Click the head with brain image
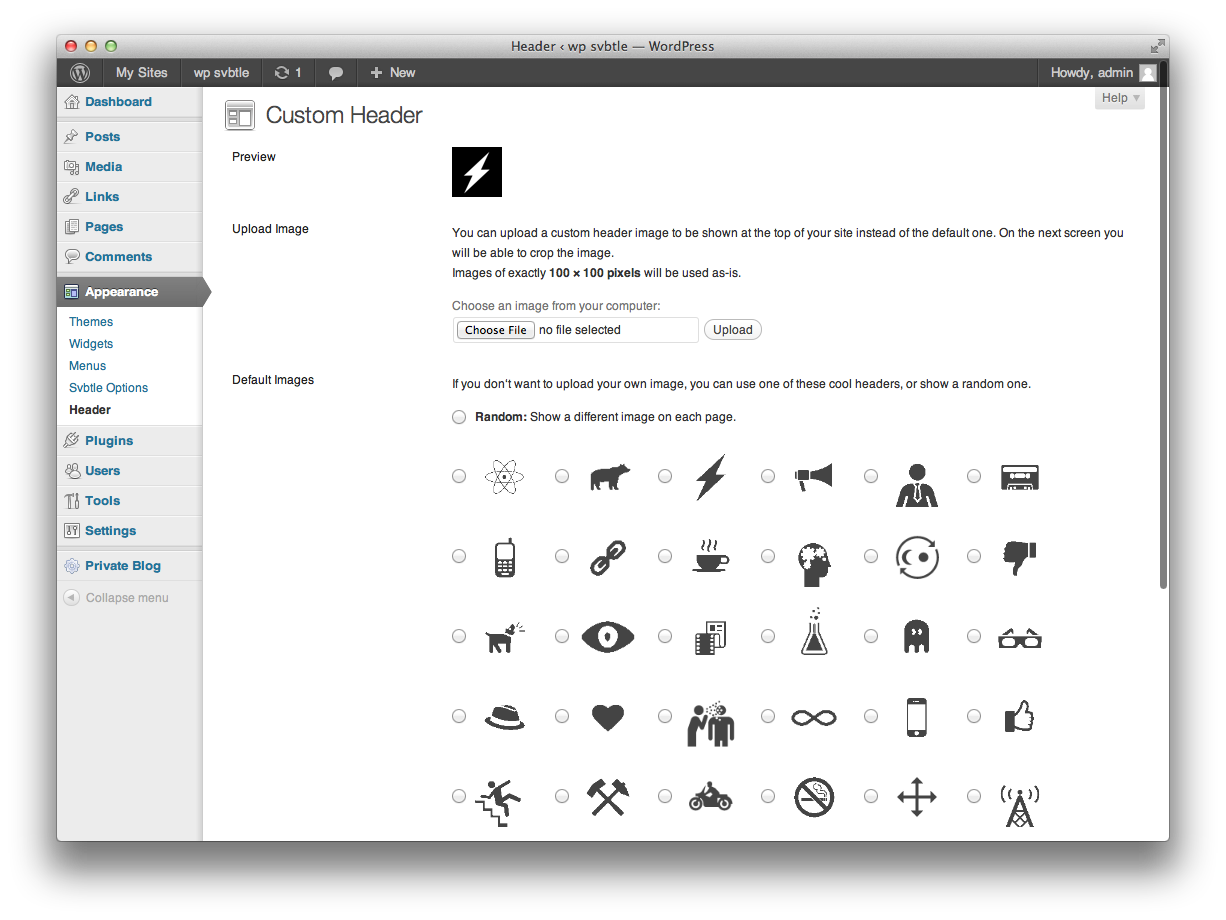Image resolution: width=1226 pixels, height=920 pixels. 814,565
